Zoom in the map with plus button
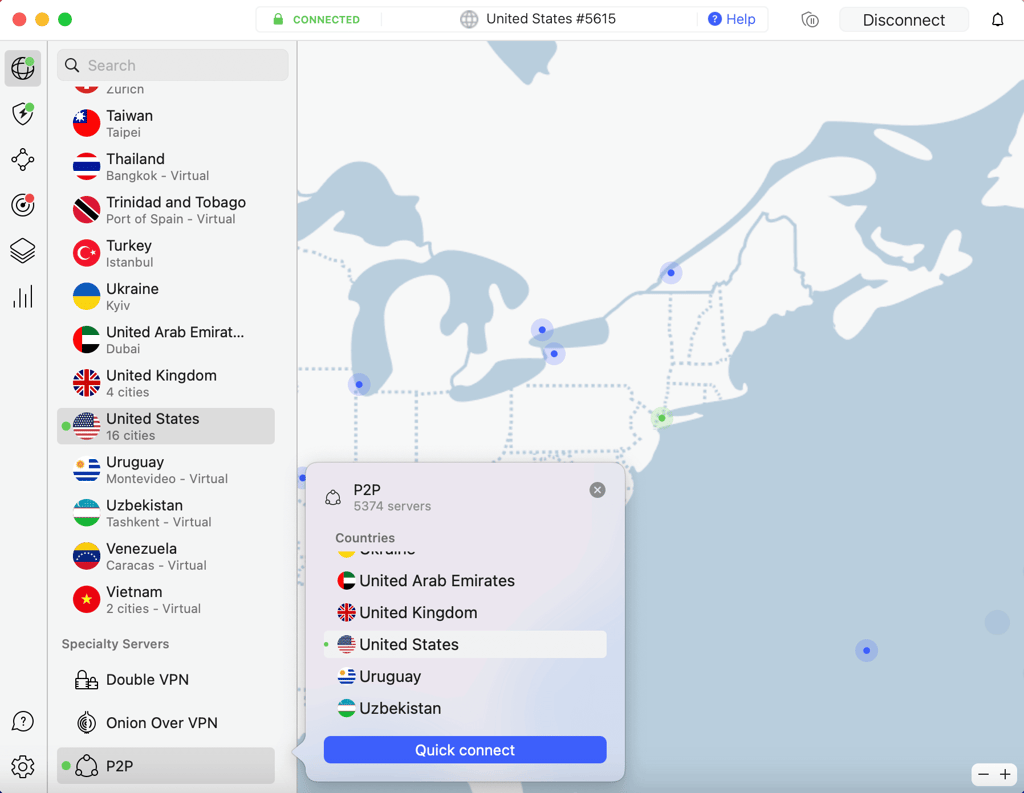 (1005, 775)
